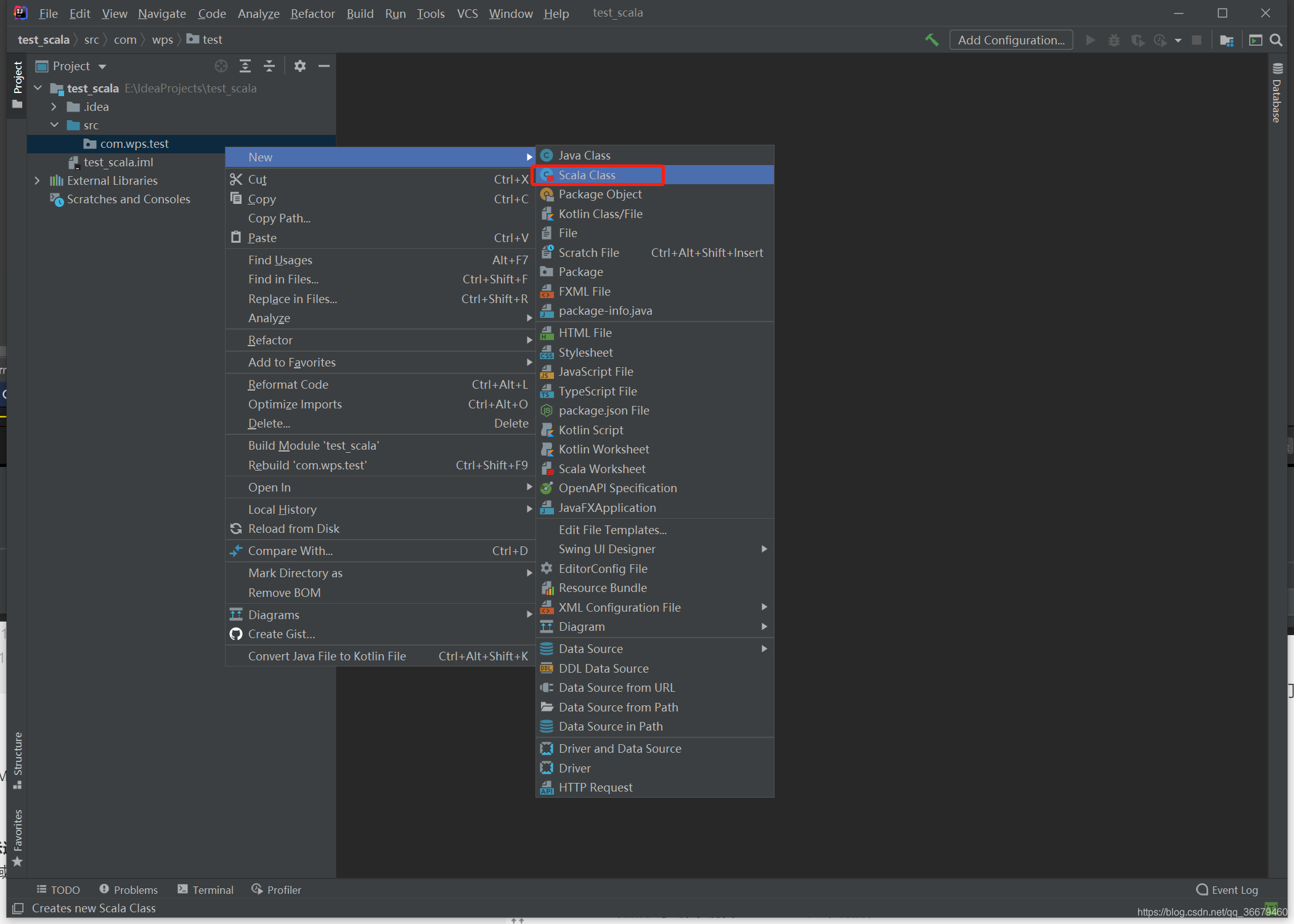Click Collapse All icon in Project panel
Viewport: 1294px width, 924px height.
(269, 66)
